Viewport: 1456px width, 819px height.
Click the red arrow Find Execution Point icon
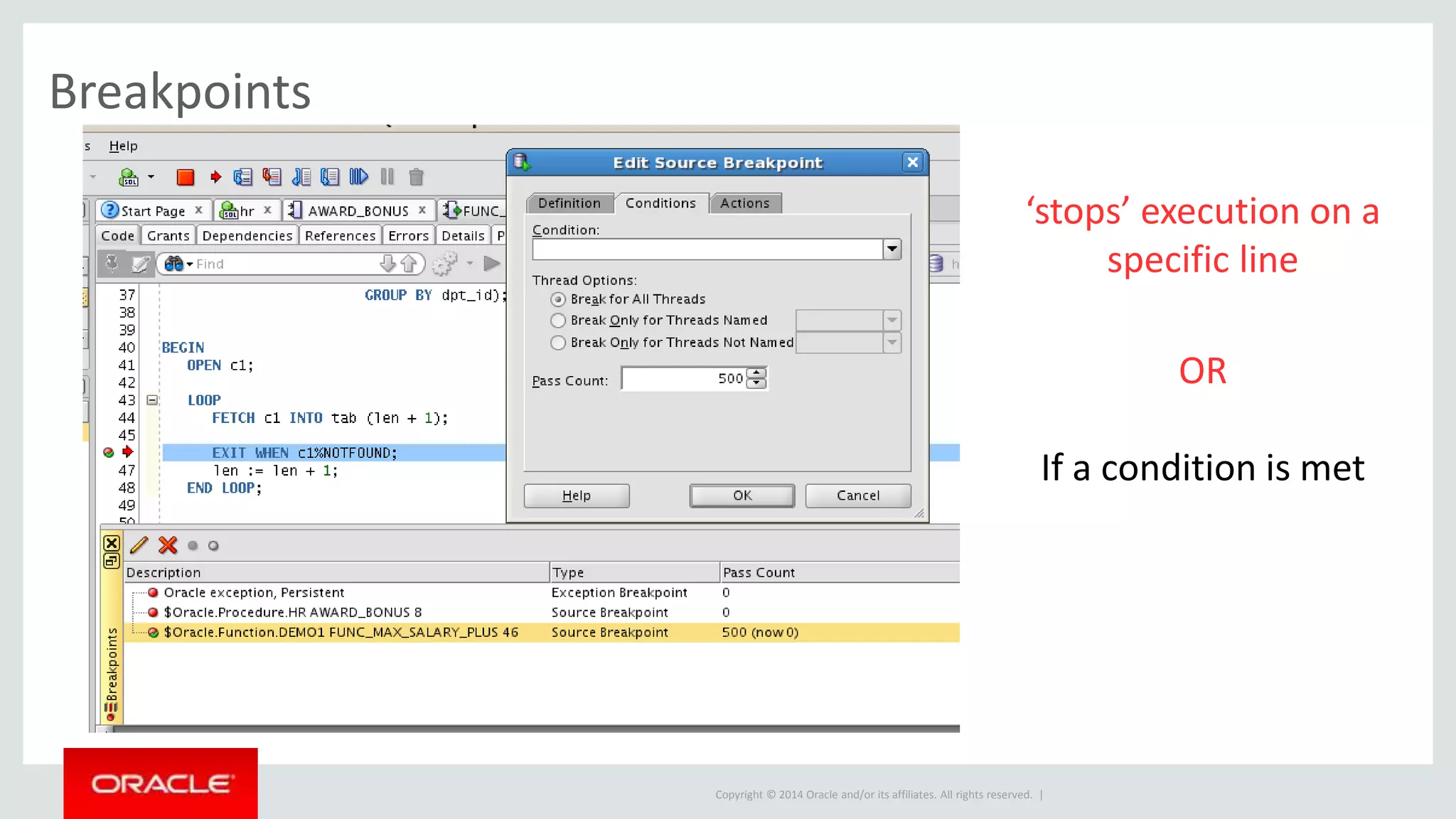pos(216,177)
